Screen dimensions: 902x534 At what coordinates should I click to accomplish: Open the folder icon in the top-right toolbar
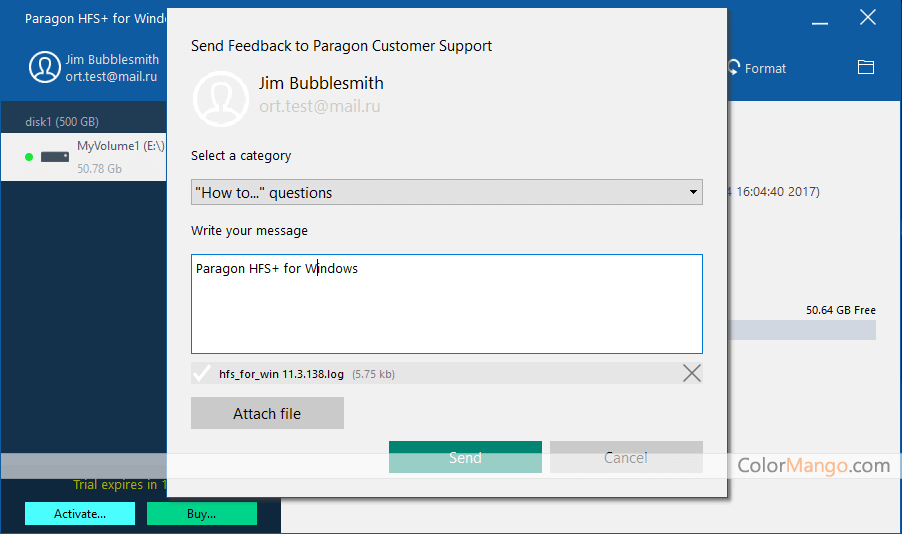point(866,67)
